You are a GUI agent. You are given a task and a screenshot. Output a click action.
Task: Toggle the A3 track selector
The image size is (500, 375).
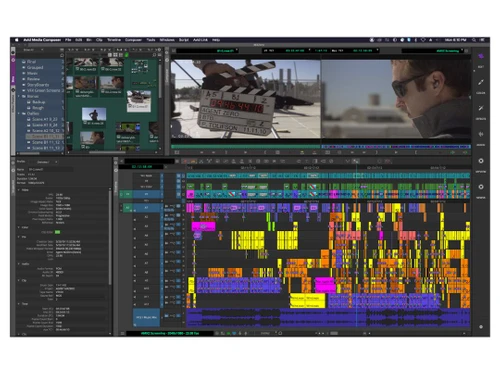pyautogui.click(x=146, y=226)
